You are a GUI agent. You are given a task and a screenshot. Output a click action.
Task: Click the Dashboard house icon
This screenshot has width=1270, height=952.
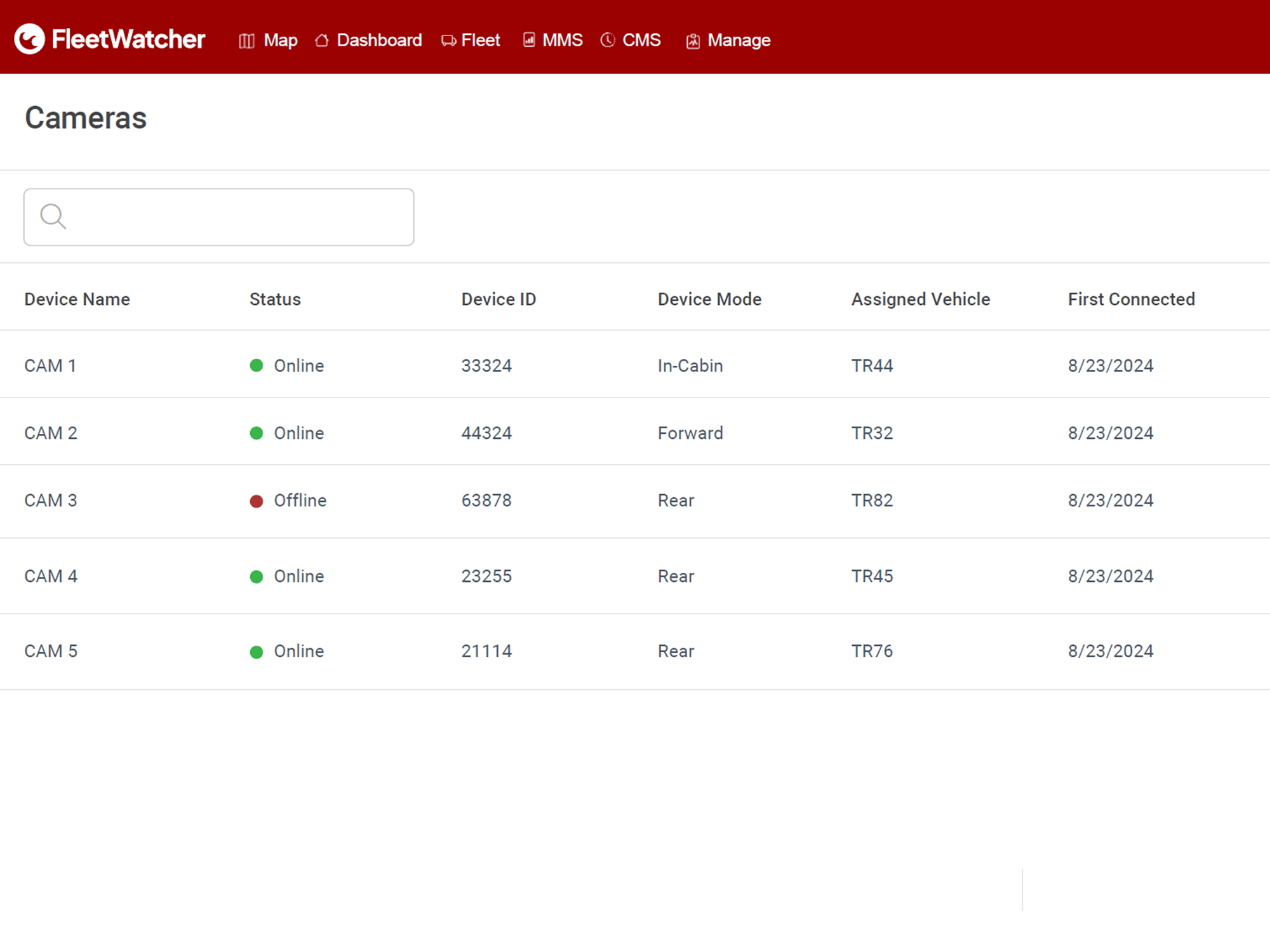[x=322, y=41]
